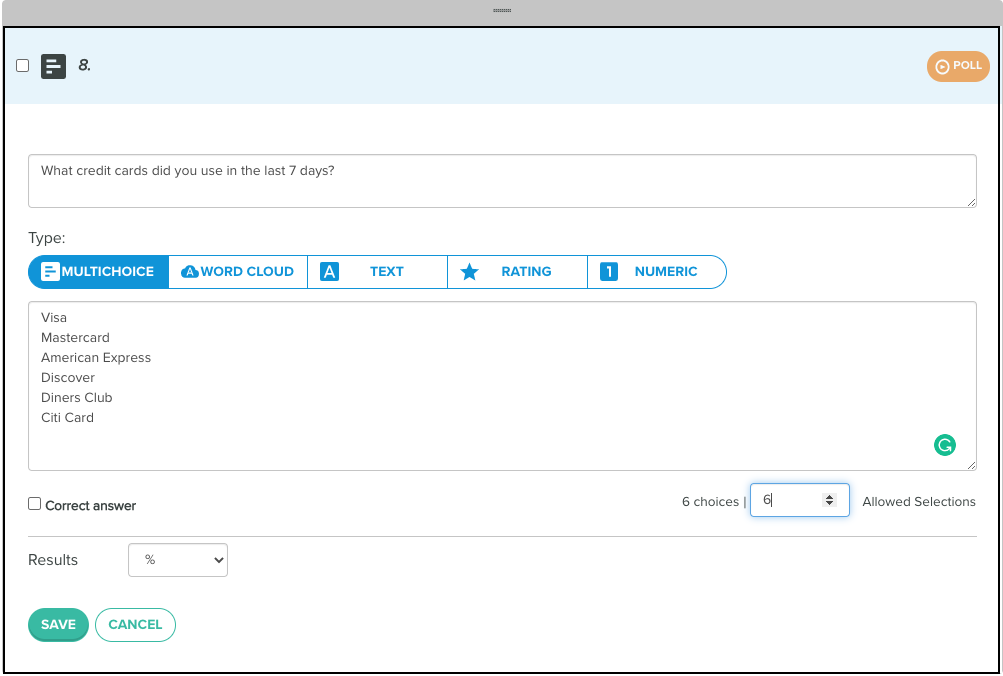The height and width of the screenshot is (676, 1003).
Task: Click the '6 choices' count label
Action: point(710,501)
